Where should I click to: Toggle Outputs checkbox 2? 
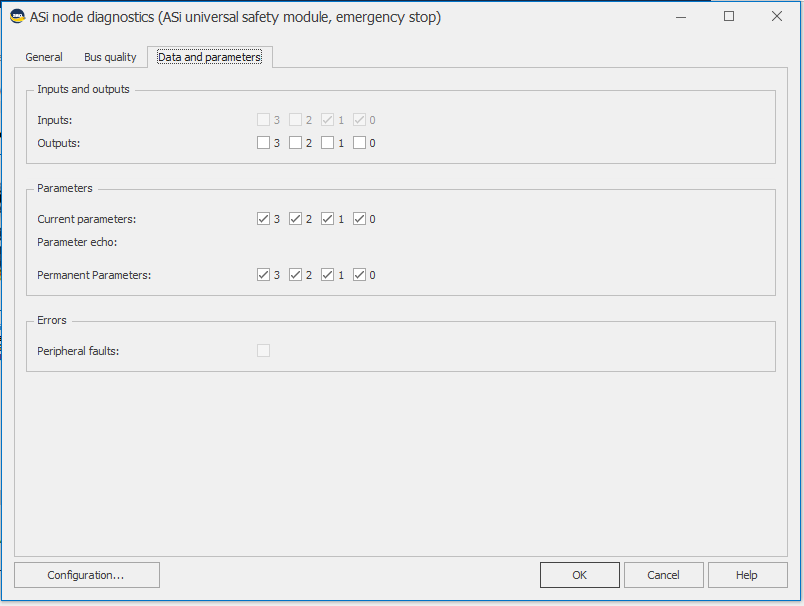(295, 143)
